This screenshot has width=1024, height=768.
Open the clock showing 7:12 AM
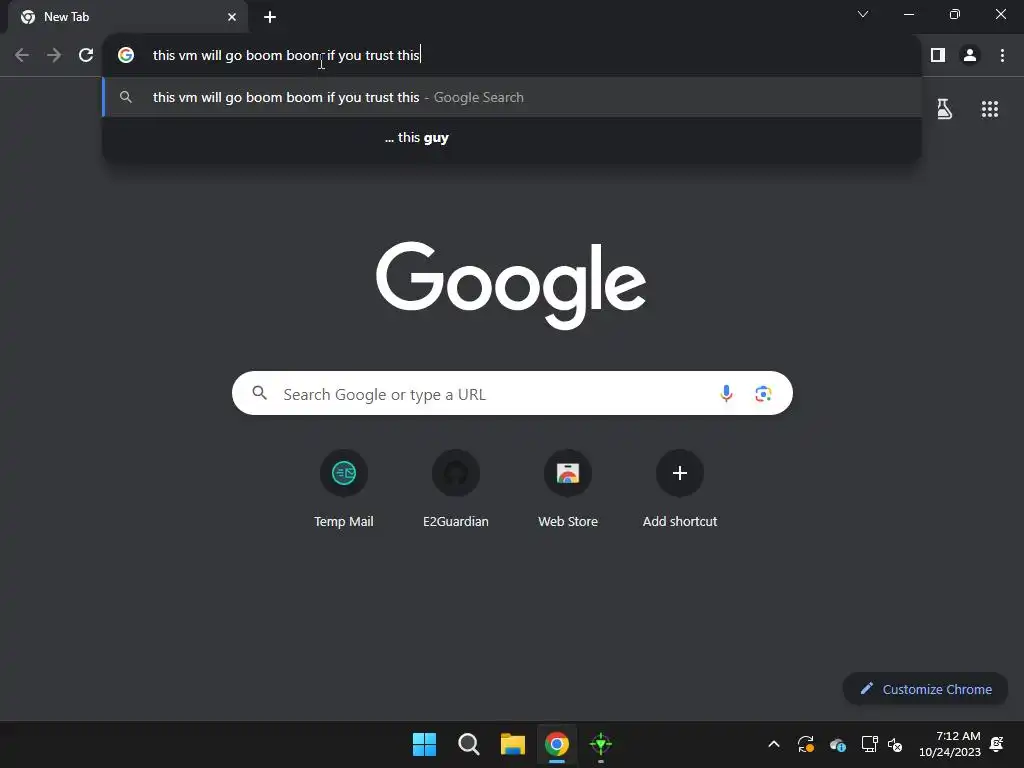tap(950, 744)
